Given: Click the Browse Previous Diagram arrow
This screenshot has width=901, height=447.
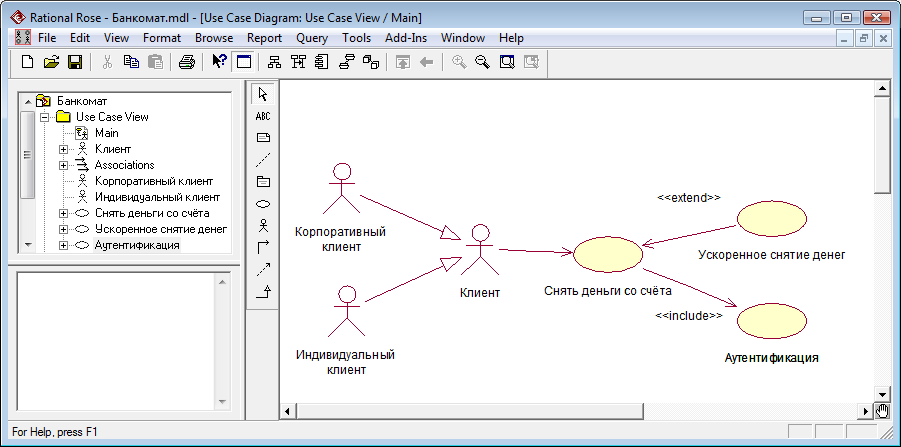Looking at the screenshot, I should click(426, 62).
